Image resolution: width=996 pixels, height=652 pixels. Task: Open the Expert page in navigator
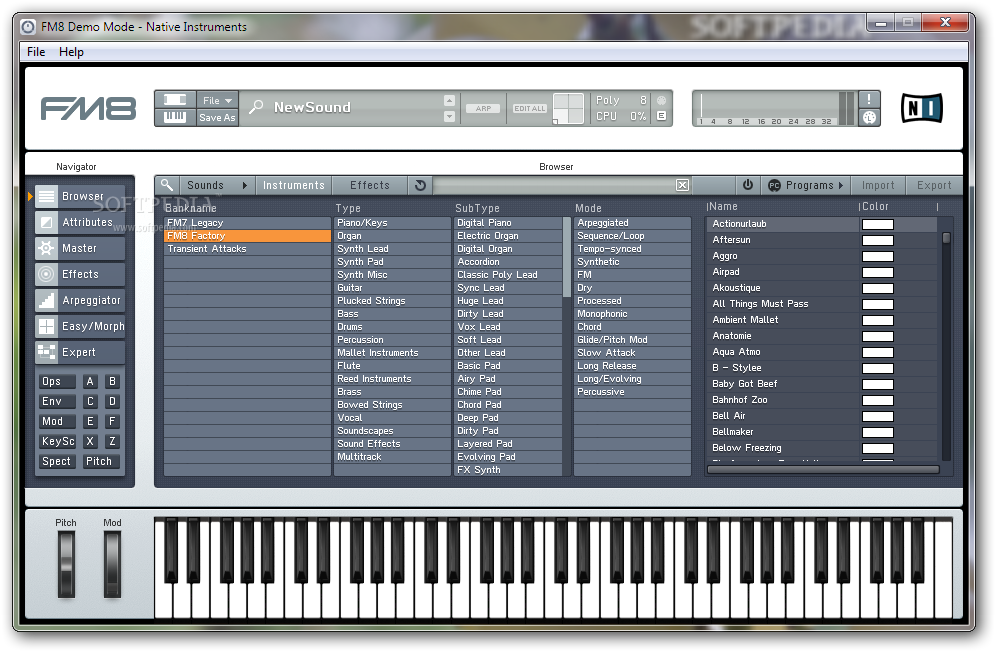coord(80,353)
